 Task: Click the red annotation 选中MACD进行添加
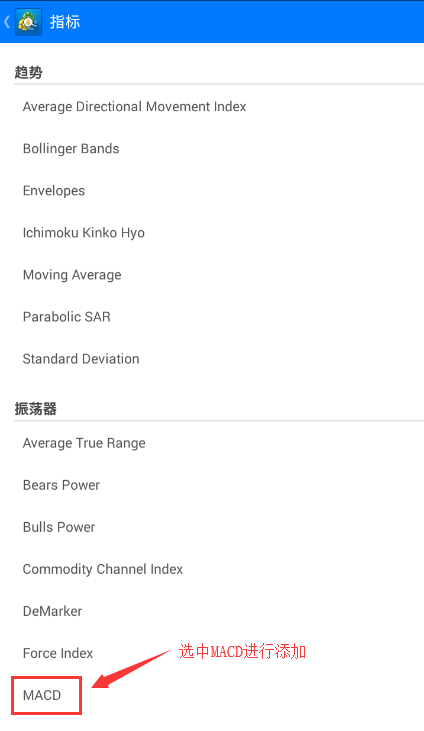(x=242, y=651)
